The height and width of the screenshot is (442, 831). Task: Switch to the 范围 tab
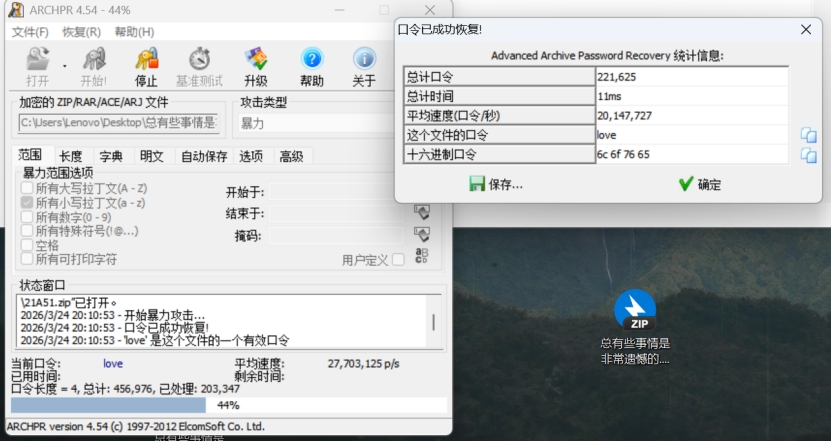[30, 155]
